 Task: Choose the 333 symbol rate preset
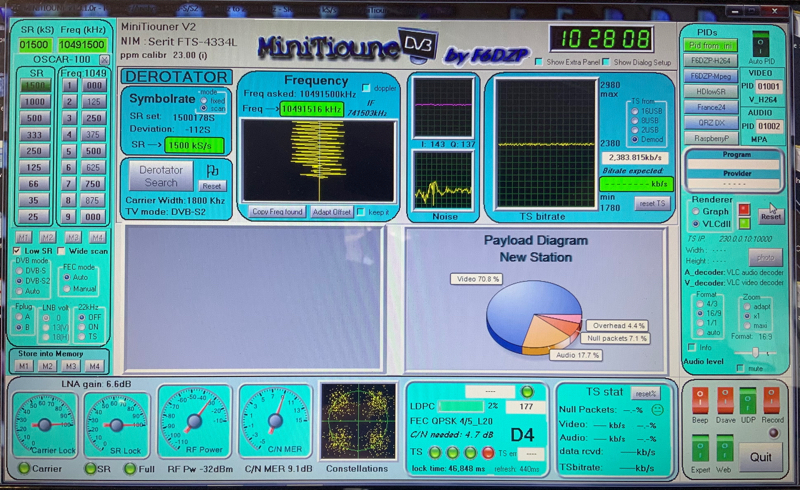click(x=34, y=135)
